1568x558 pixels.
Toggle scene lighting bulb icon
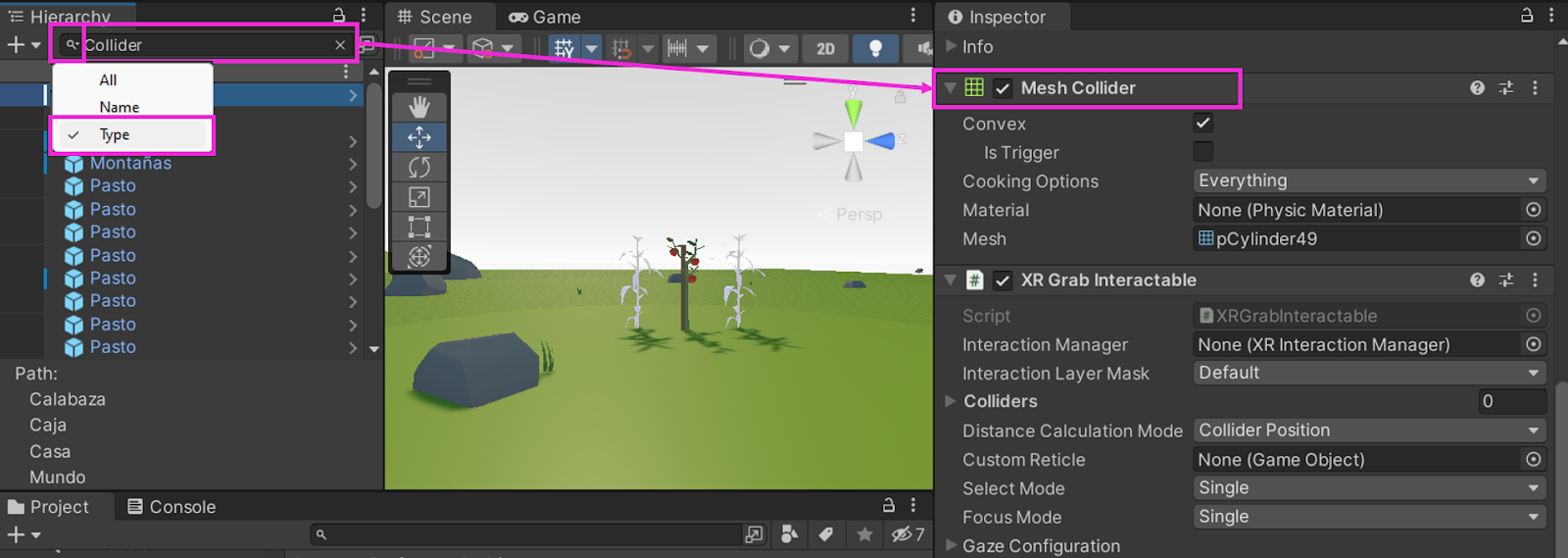click(x=875, y=48)
